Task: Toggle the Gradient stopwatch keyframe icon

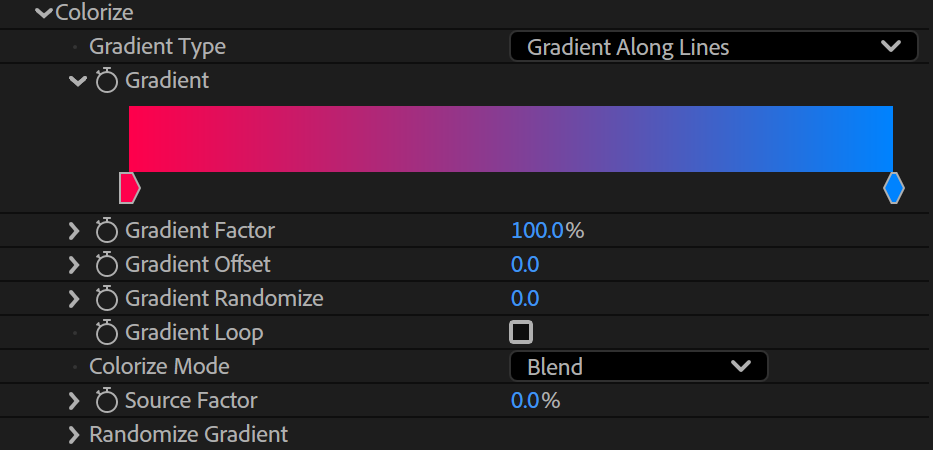Action: 107,81
